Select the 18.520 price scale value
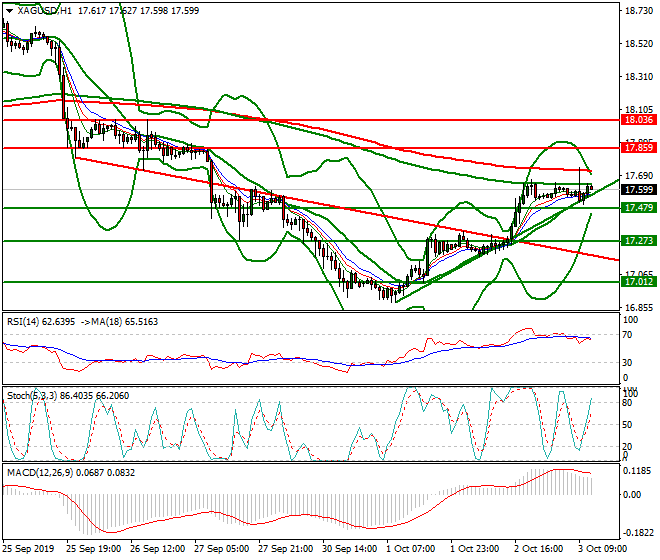This screenshot has width=660, height=560. [639, 44]
